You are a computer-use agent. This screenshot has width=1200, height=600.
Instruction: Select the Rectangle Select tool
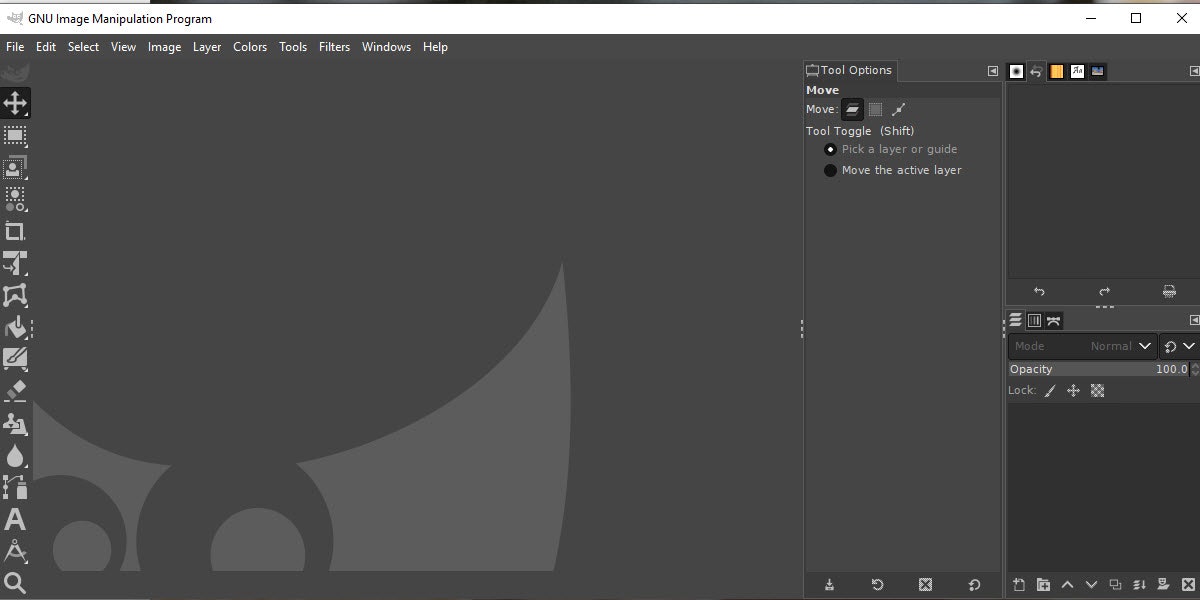(x=15, y=136)
